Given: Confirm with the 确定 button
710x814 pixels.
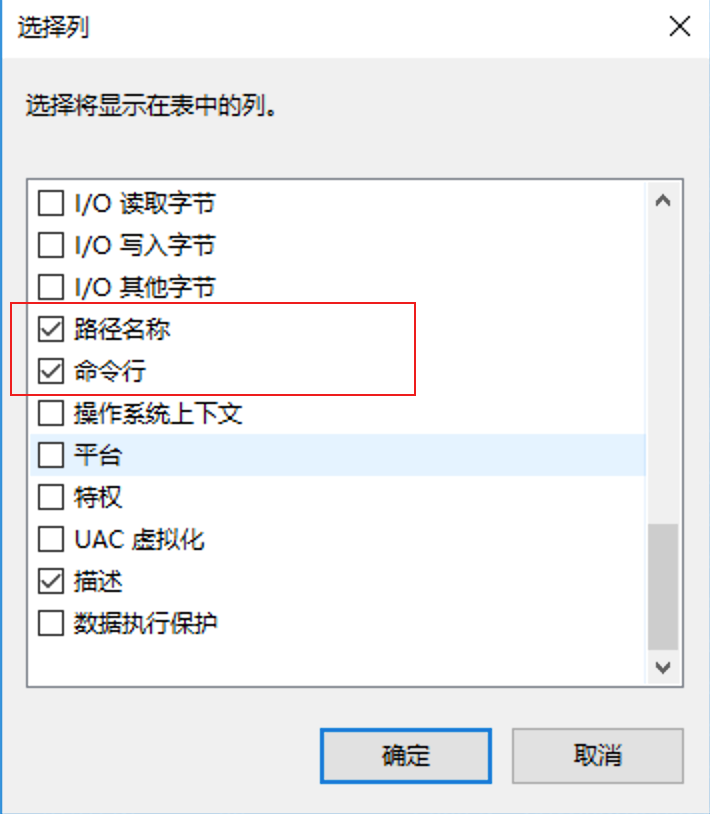Looking at the screenshot, I should pos(404,756).
